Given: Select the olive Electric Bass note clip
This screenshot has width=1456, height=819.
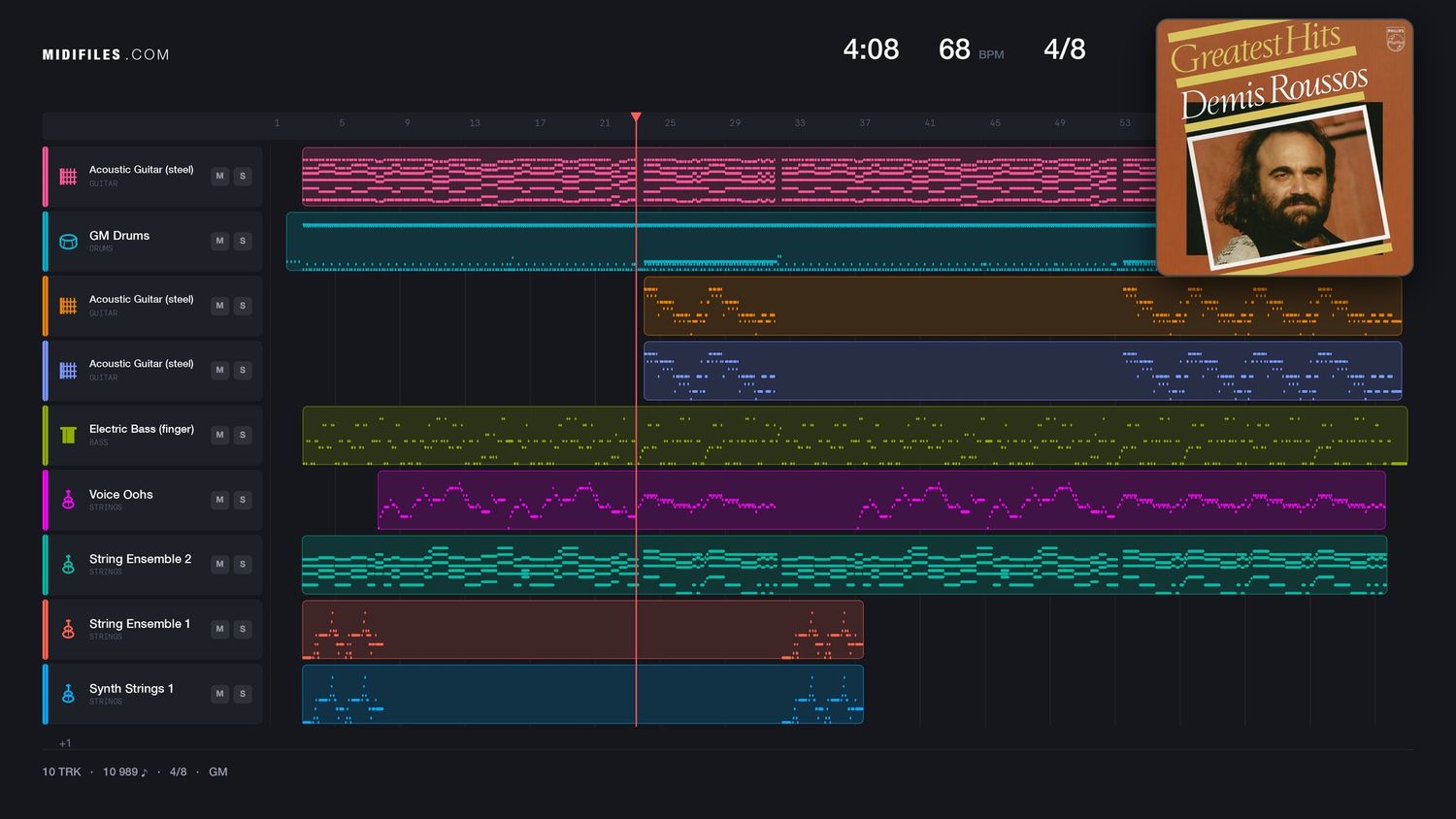Looking at the screenshot, I should (x=855, y=435).
